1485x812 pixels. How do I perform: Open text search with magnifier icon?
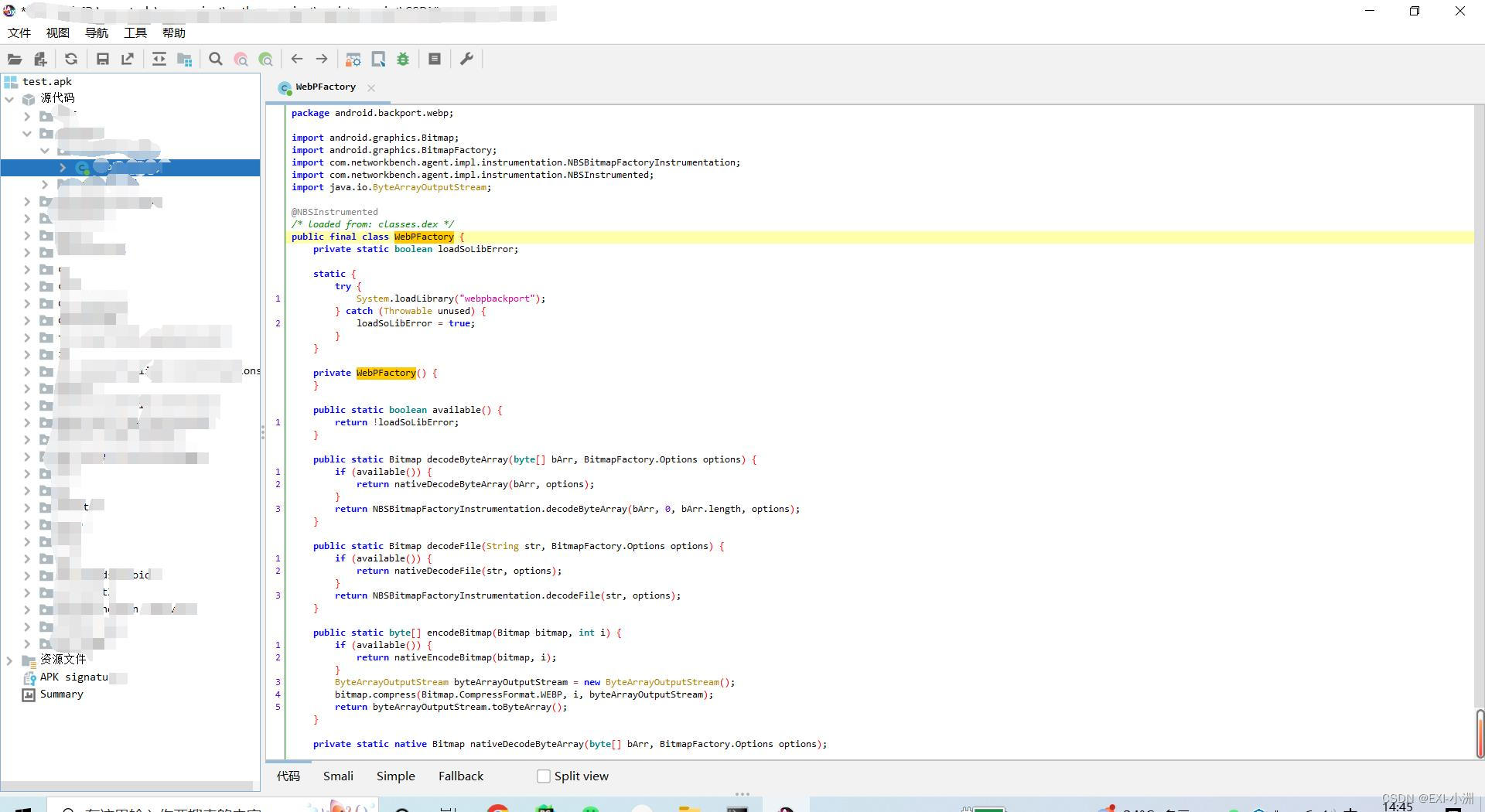216,60
